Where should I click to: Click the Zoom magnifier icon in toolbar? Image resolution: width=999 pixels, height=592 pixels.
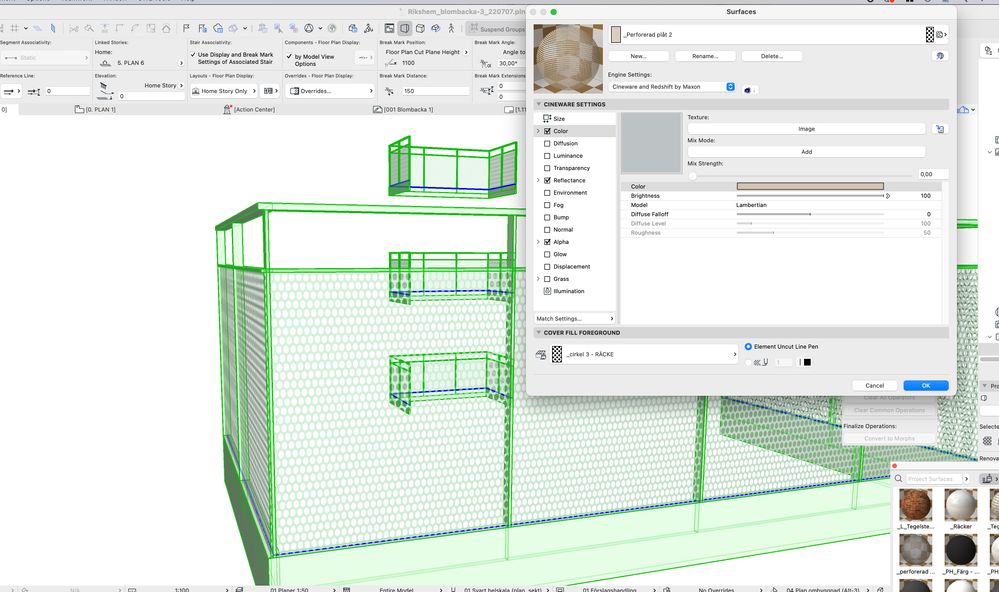pyautogui.click(x=87, y=30)
